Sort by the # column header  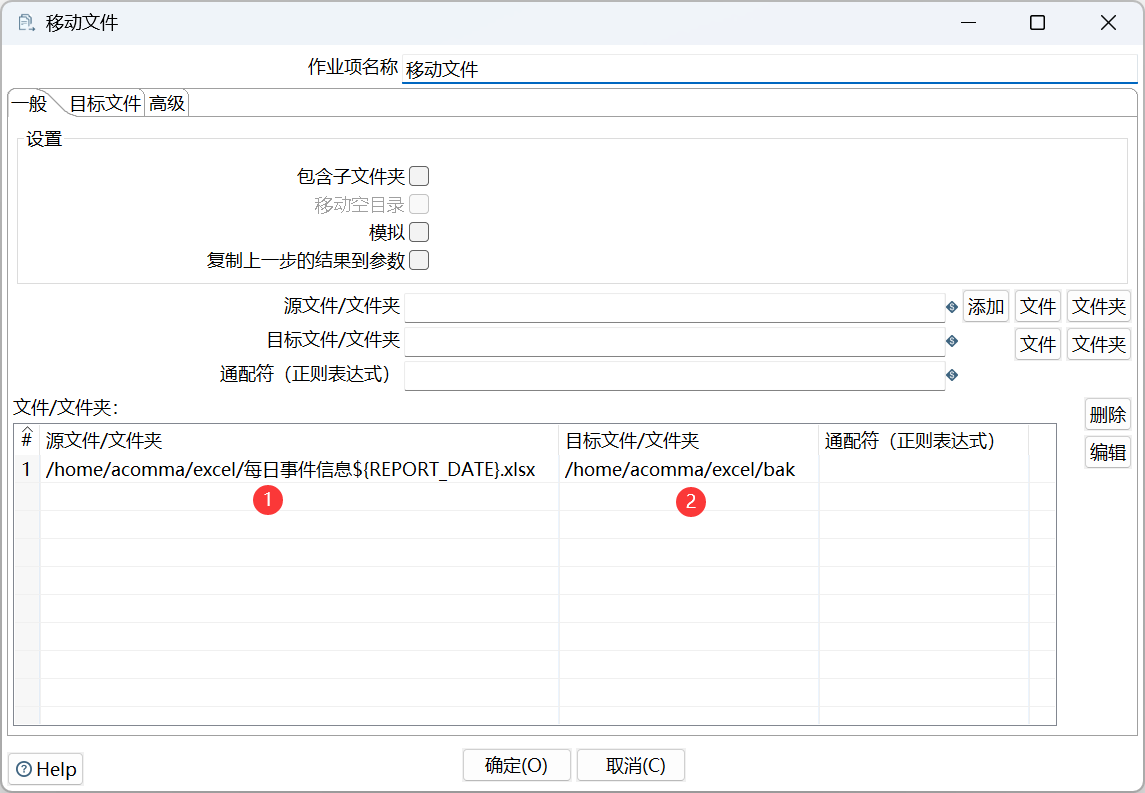(x=27, y=440)
